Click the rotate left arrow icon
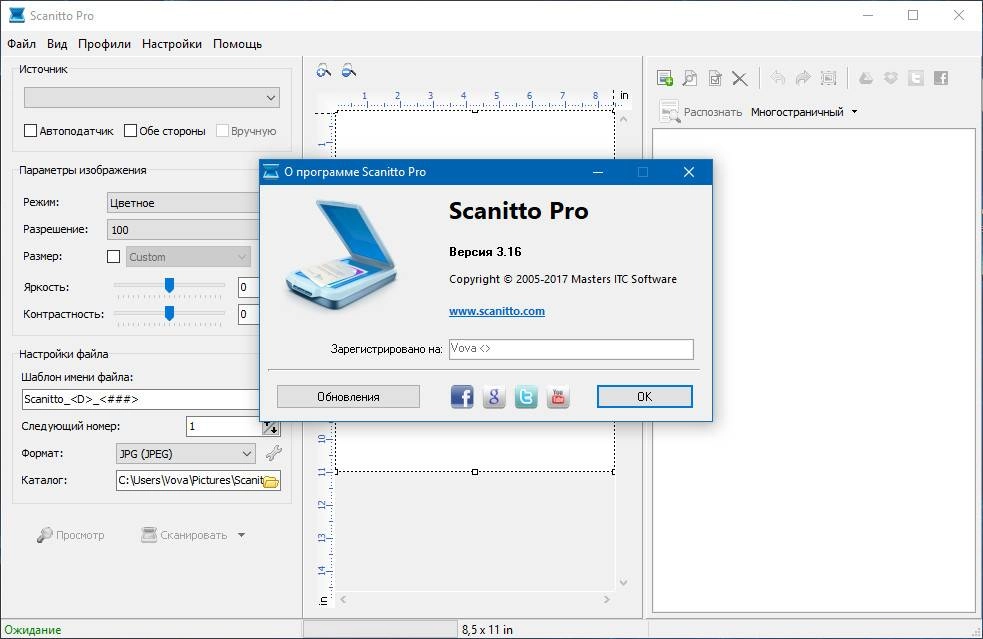Screen dimensions: 983x639 [777, 78]
